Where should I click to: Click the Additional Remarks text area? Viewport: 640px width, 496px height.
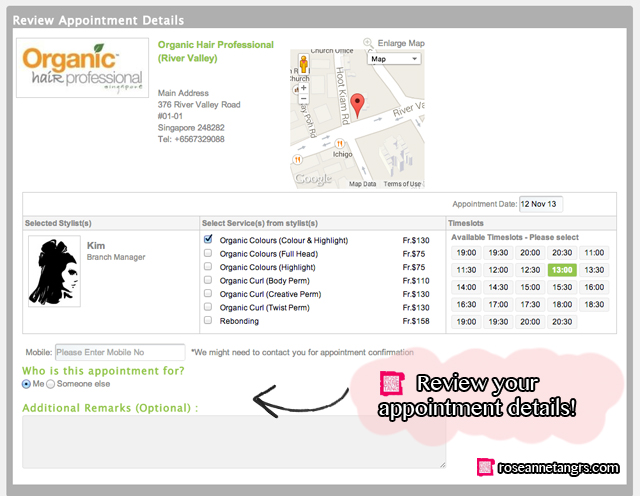(234, 442)
